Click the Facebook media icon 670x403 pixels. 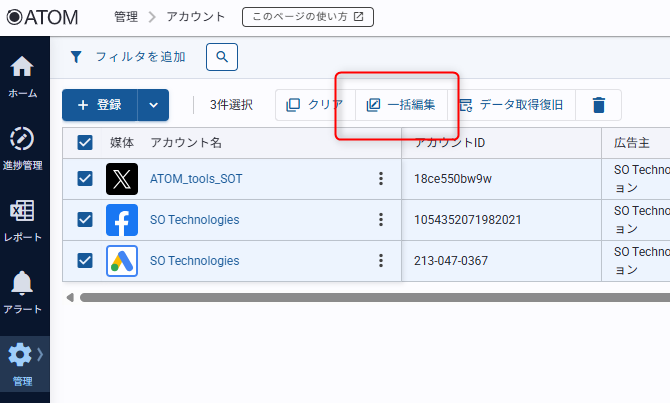(x=122, y=219)
